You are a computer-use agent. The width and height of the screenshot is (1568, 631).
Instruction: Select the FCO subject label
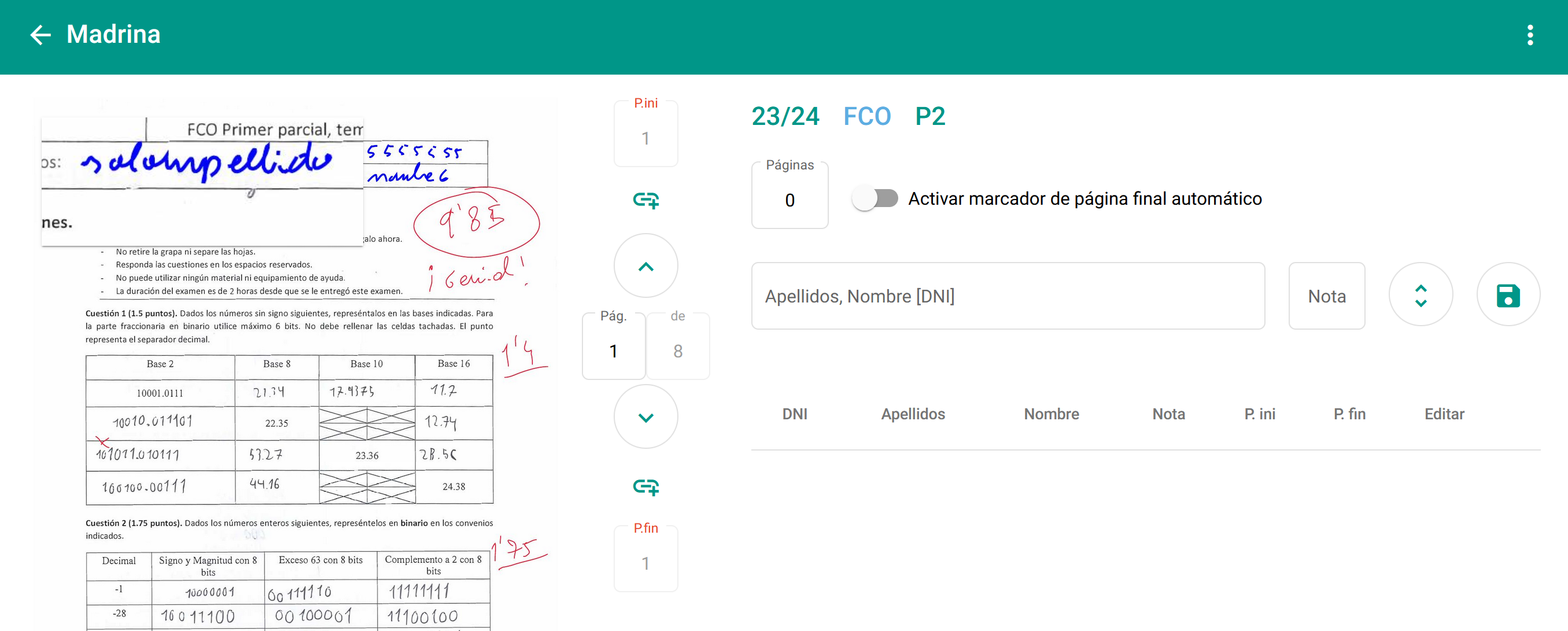[867, 116]
